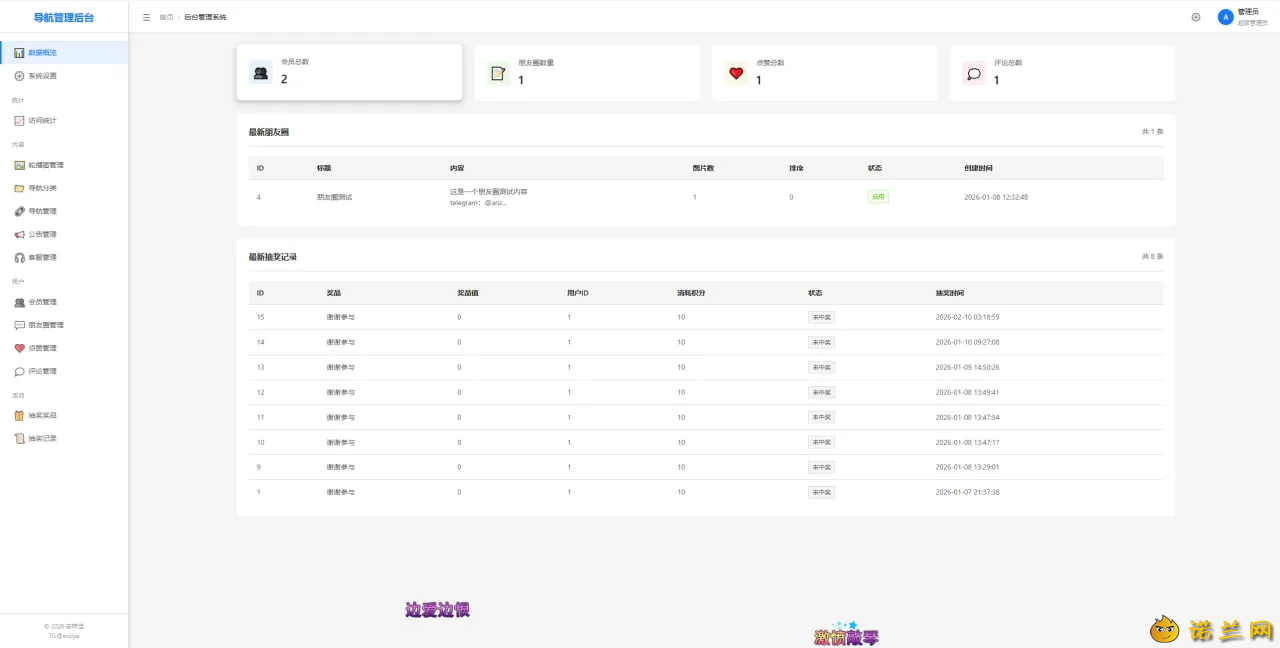Click the members icon on 会员总数 card

[260, 72]
